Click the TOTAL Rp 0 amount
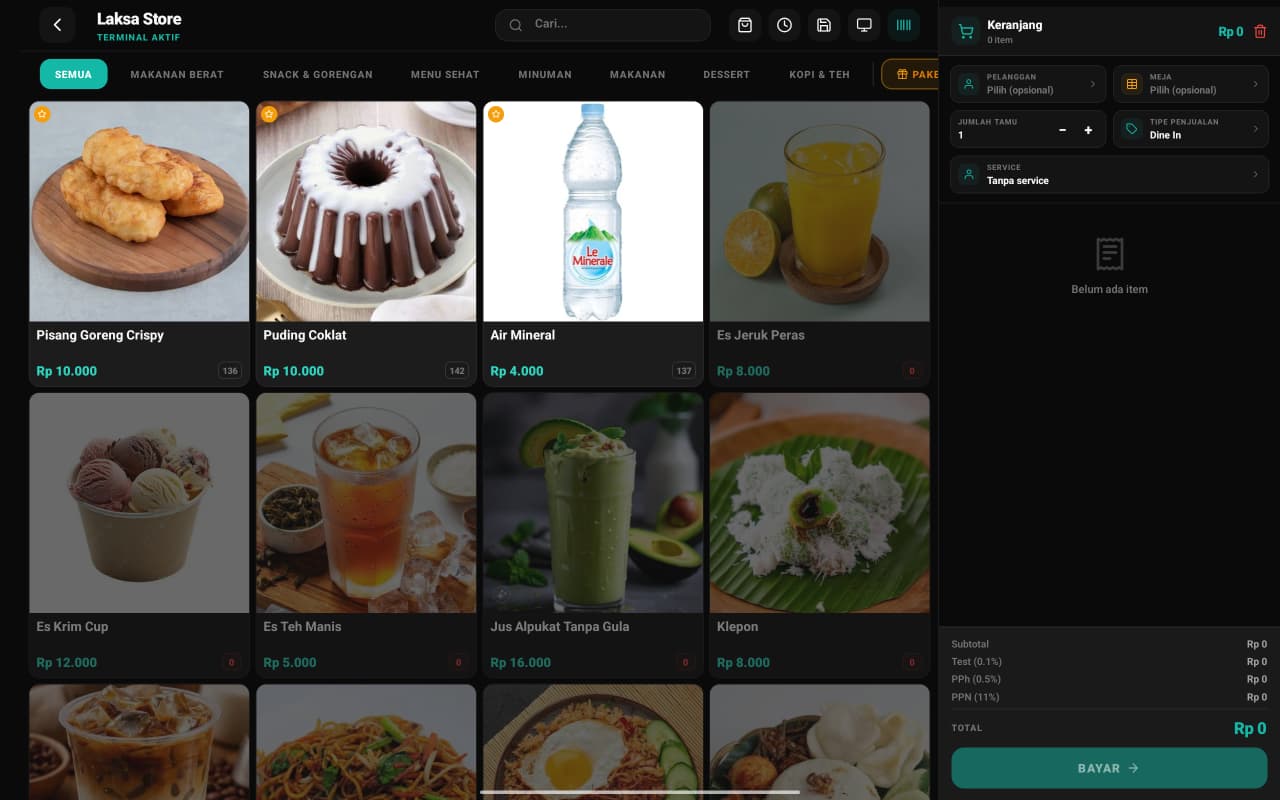 (x=1250, y=729)
